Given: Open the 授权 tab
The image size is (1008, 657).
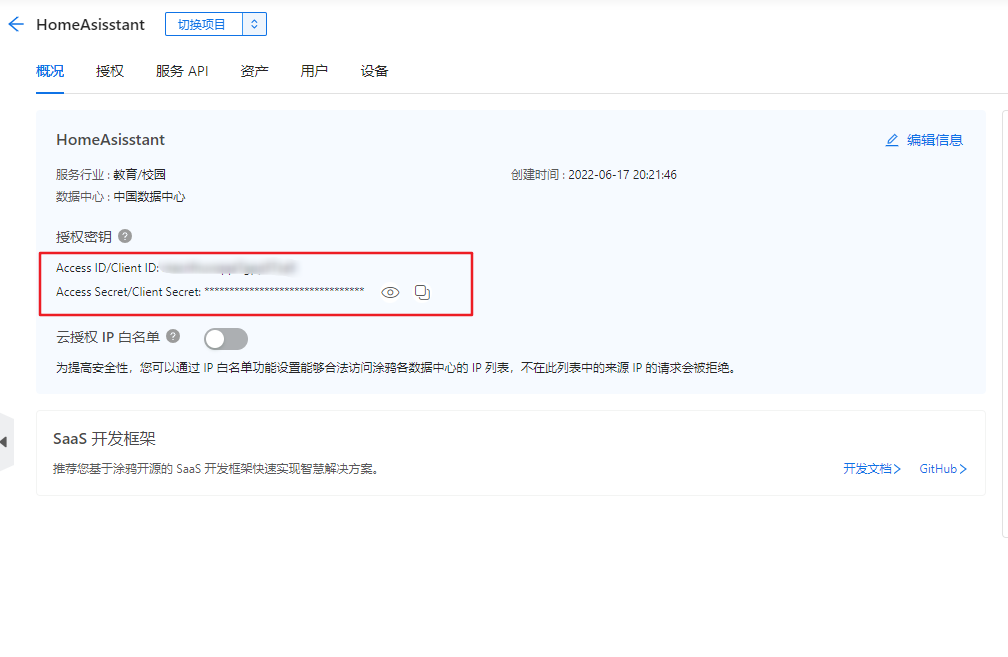Looking at the screenshot, I should pos(109,71).
